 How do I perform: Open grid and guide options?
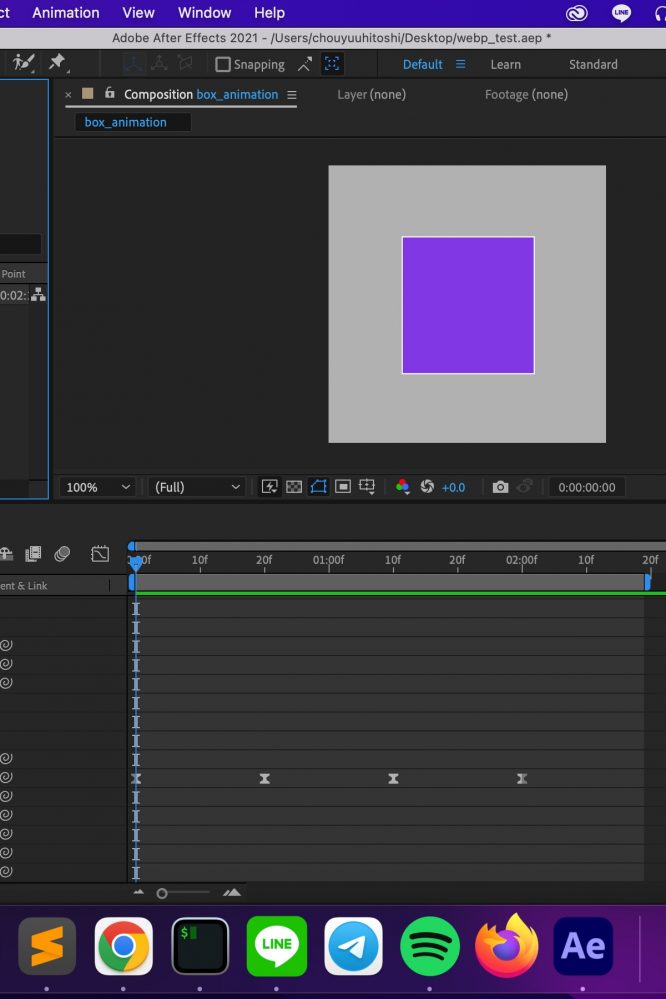click(x=367, y=487)
